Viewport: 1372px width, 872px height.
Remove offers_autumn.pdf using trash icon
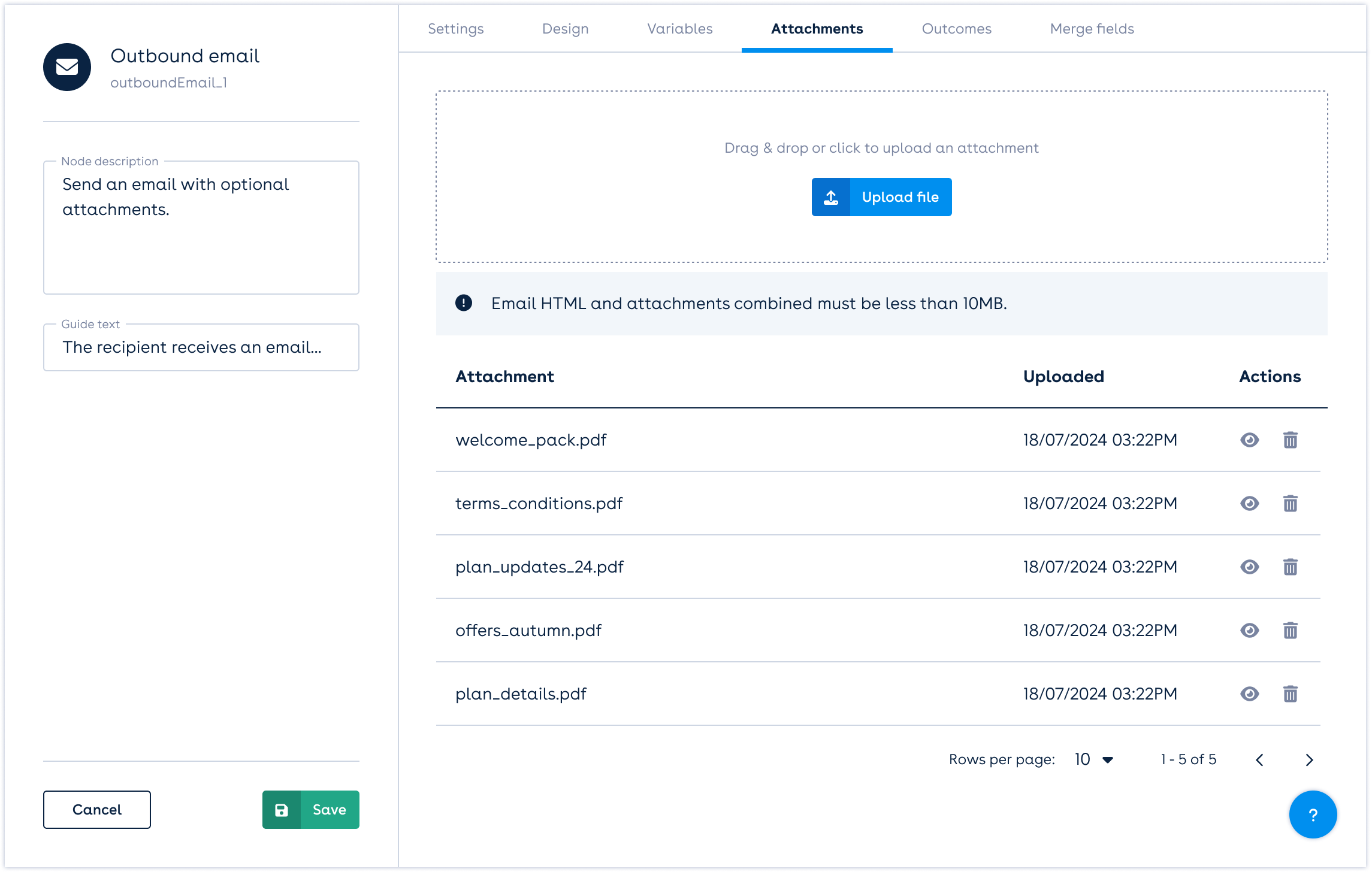1290,631
